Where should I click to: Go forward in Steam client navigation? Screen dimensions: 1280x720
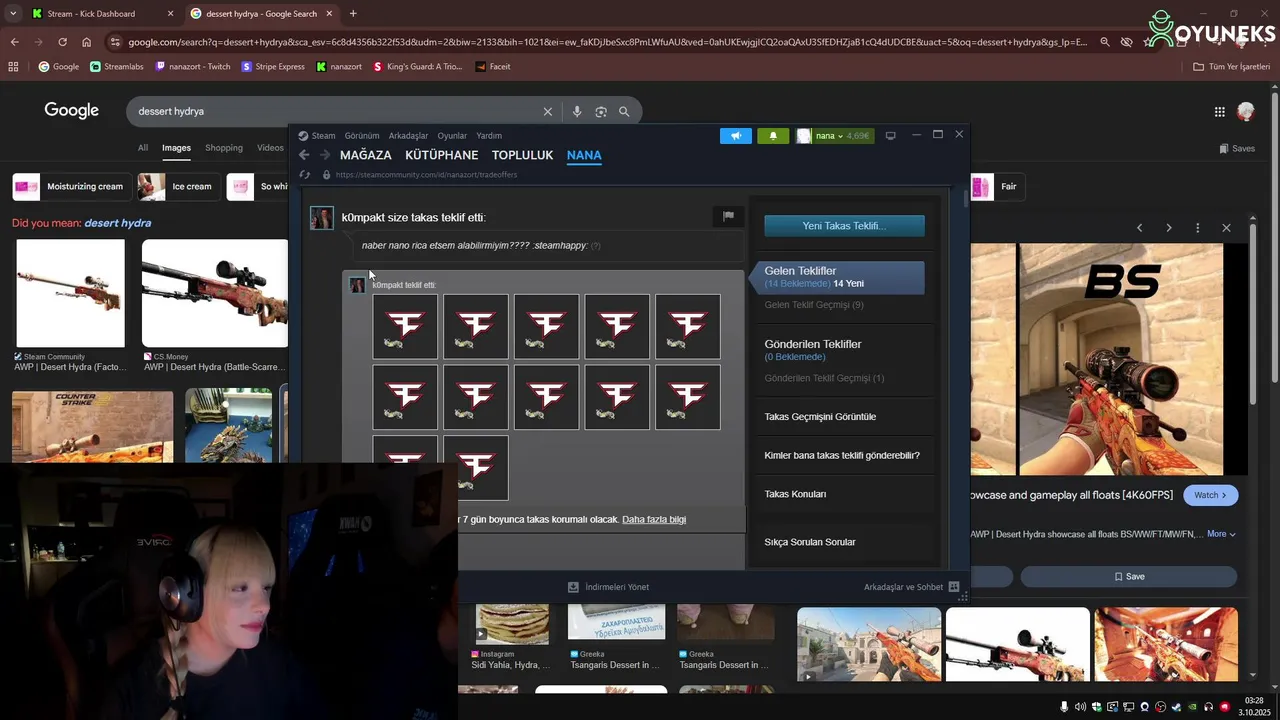pyautogui.click(x=324, y=155)
